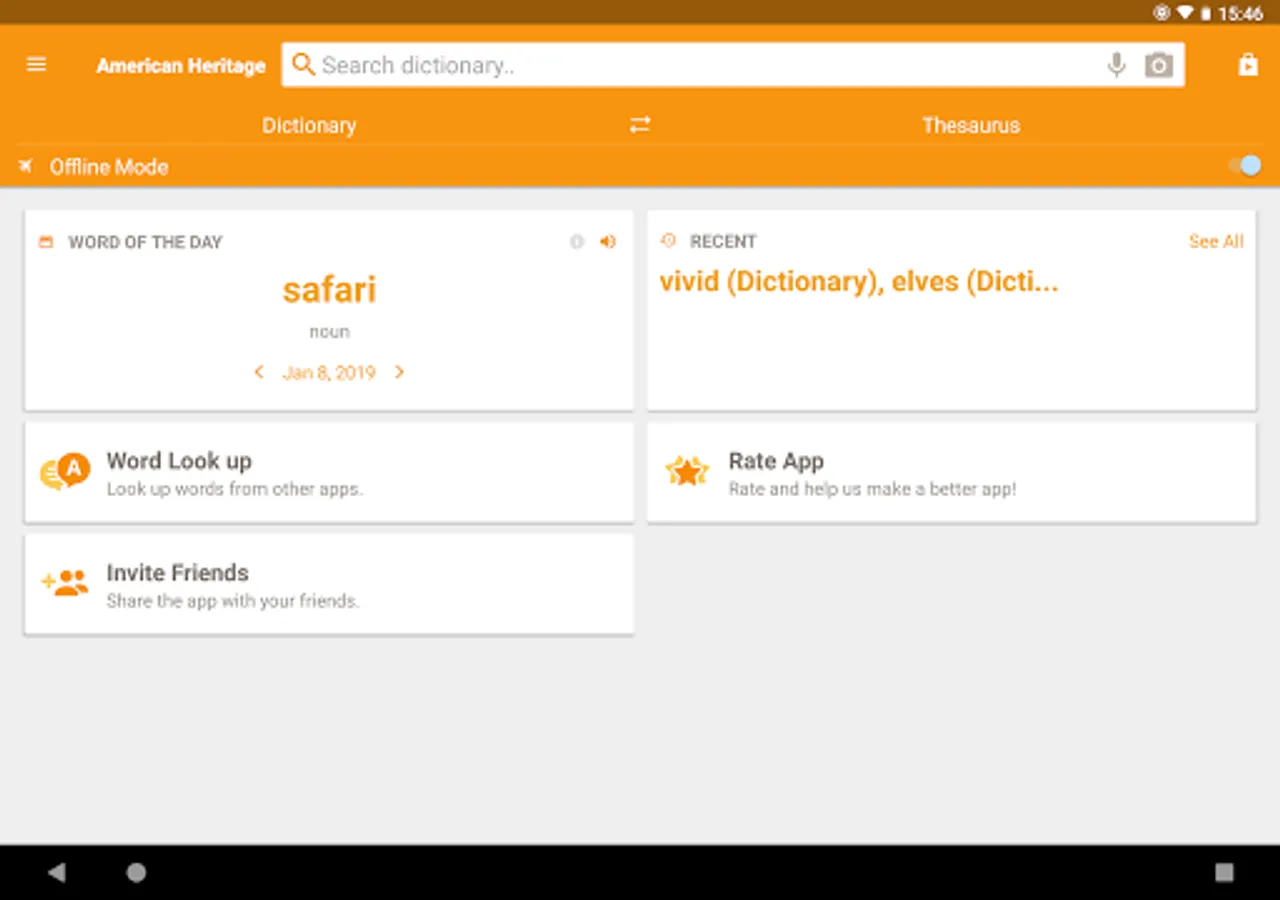Tap the speaker icon to pronounce safari
Screen dimensions: 1280x900
[x=607, y=241]
